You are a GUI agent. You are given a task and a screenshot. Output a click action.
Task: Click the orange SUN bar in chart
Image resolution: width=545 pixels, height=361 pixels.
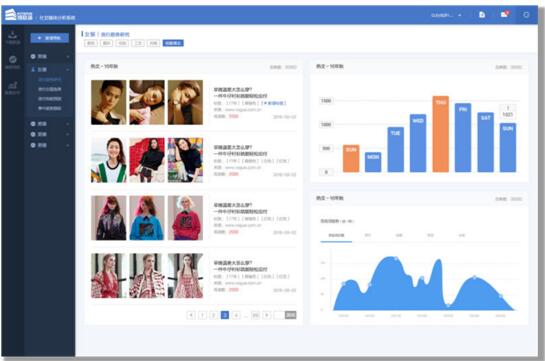(x=351, y=158)
